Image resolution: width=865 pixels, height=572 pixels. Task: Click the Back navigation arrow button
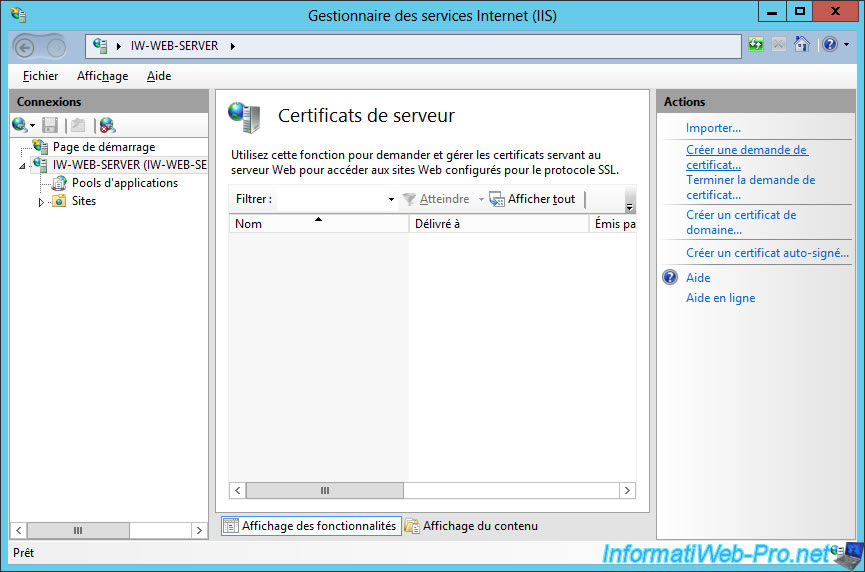25,47
